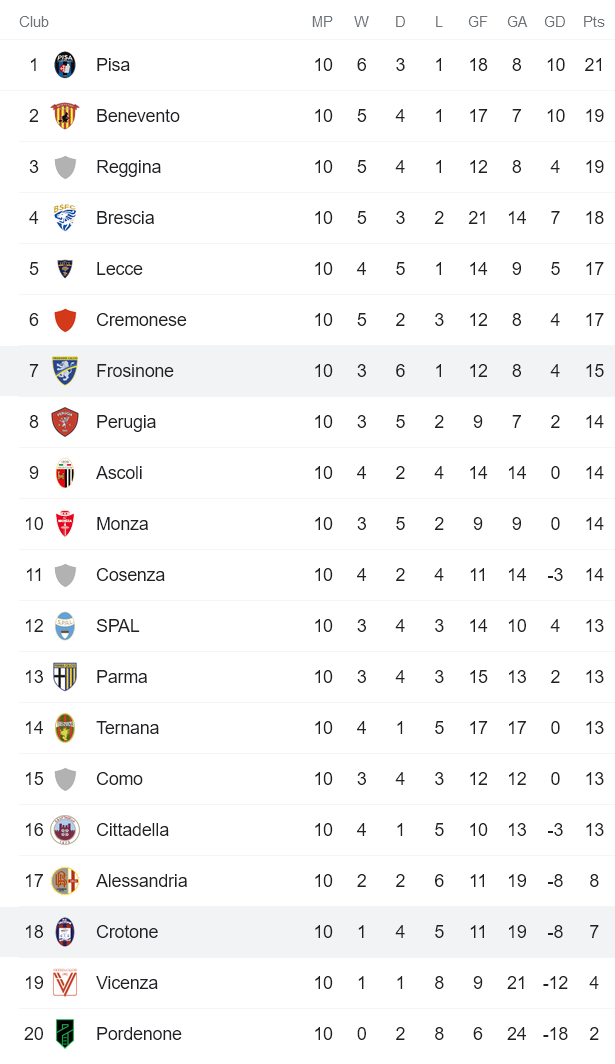Click the Vicenza club logo
The width and height of the screenshot is (615, 1064).
coord(65,983)
